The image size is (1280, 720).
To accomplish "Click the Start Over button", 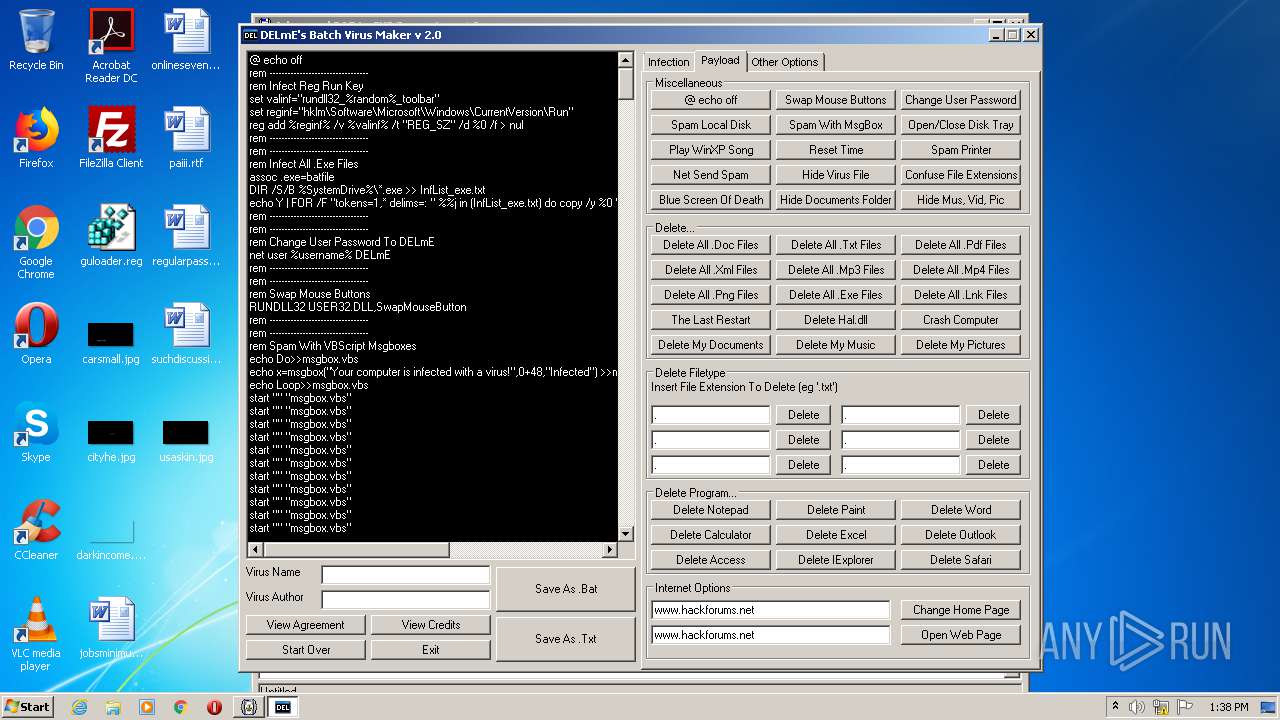I will [306, 650].
